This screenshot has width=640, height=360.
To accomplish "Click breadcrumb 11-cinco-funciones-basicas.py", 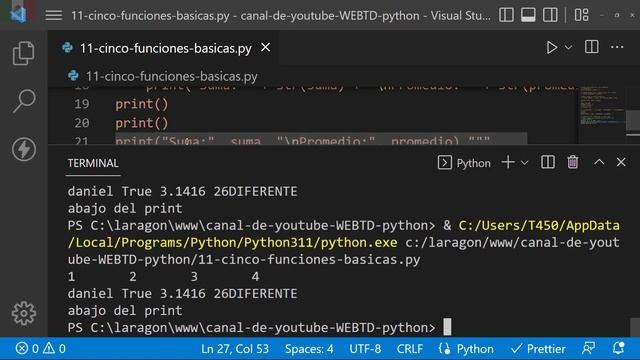I will (x=171, y=76).
